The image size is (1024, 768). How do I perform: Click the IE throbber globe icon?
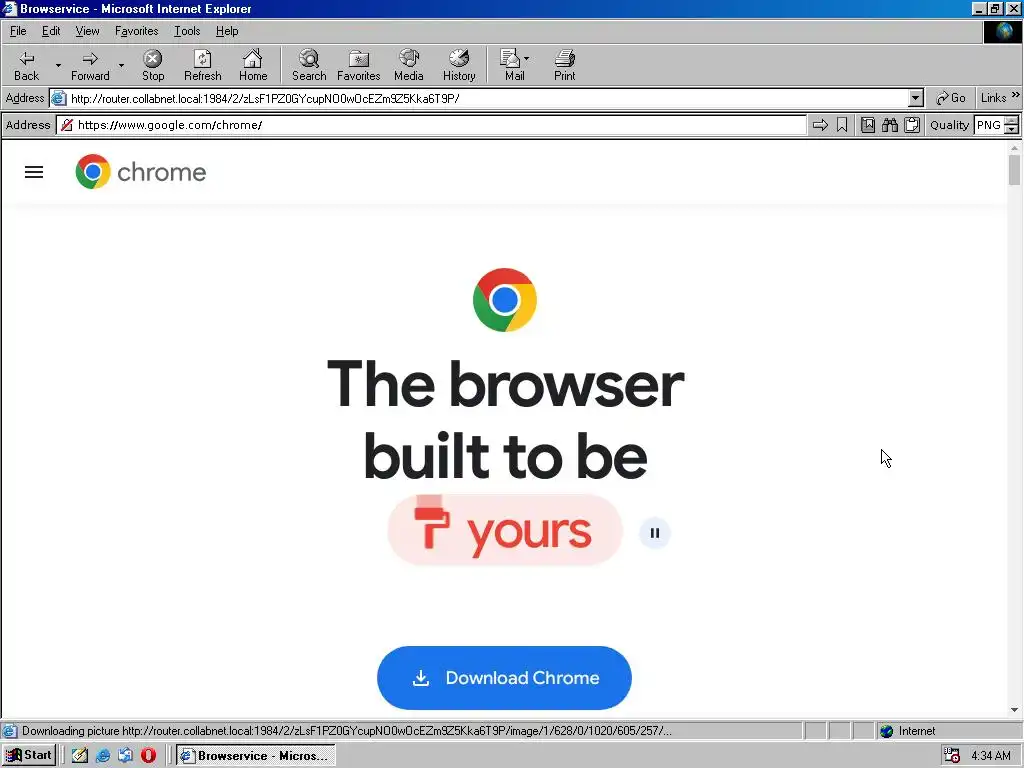point(1002,31)
